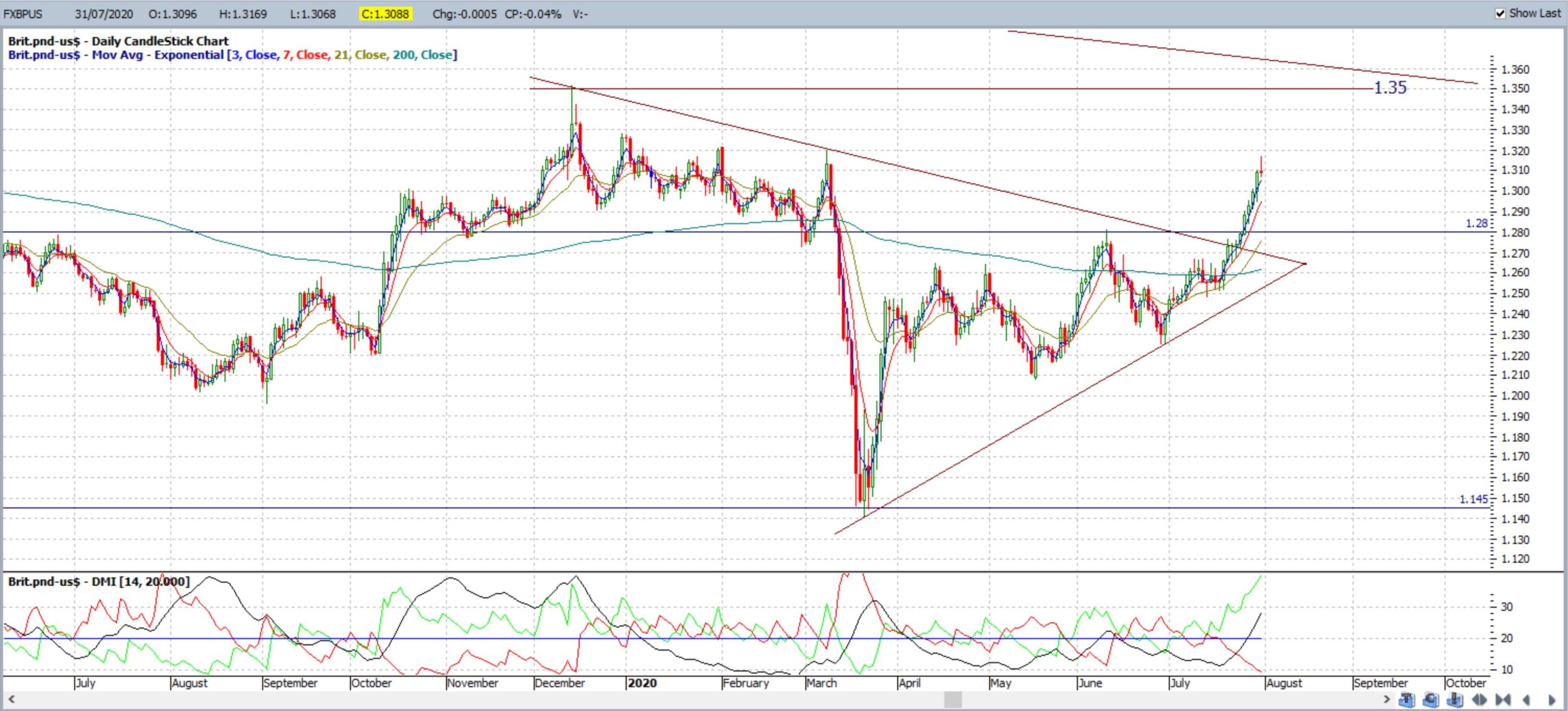Click the November label on time axis
Screen dimensions: 1568x711
coord(472,683)
